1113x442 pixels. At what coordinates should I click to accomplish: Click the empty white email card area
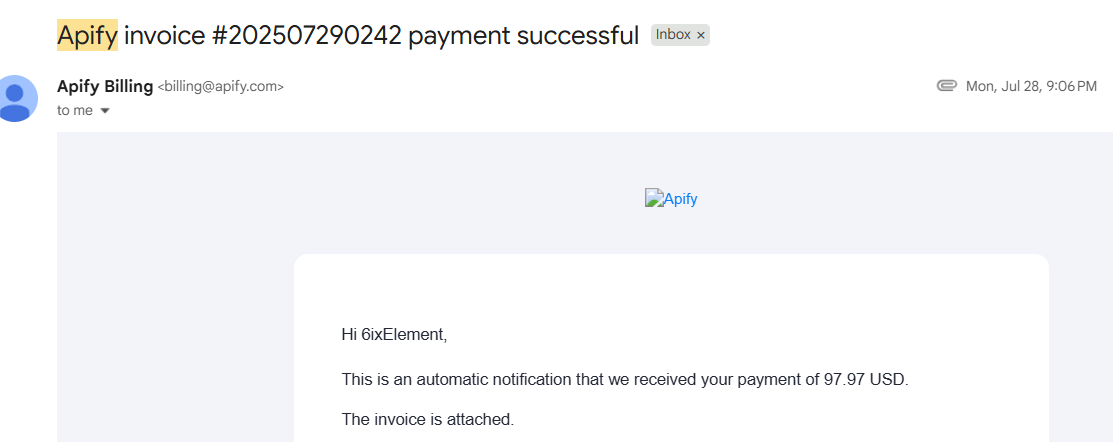pos(671,291)
